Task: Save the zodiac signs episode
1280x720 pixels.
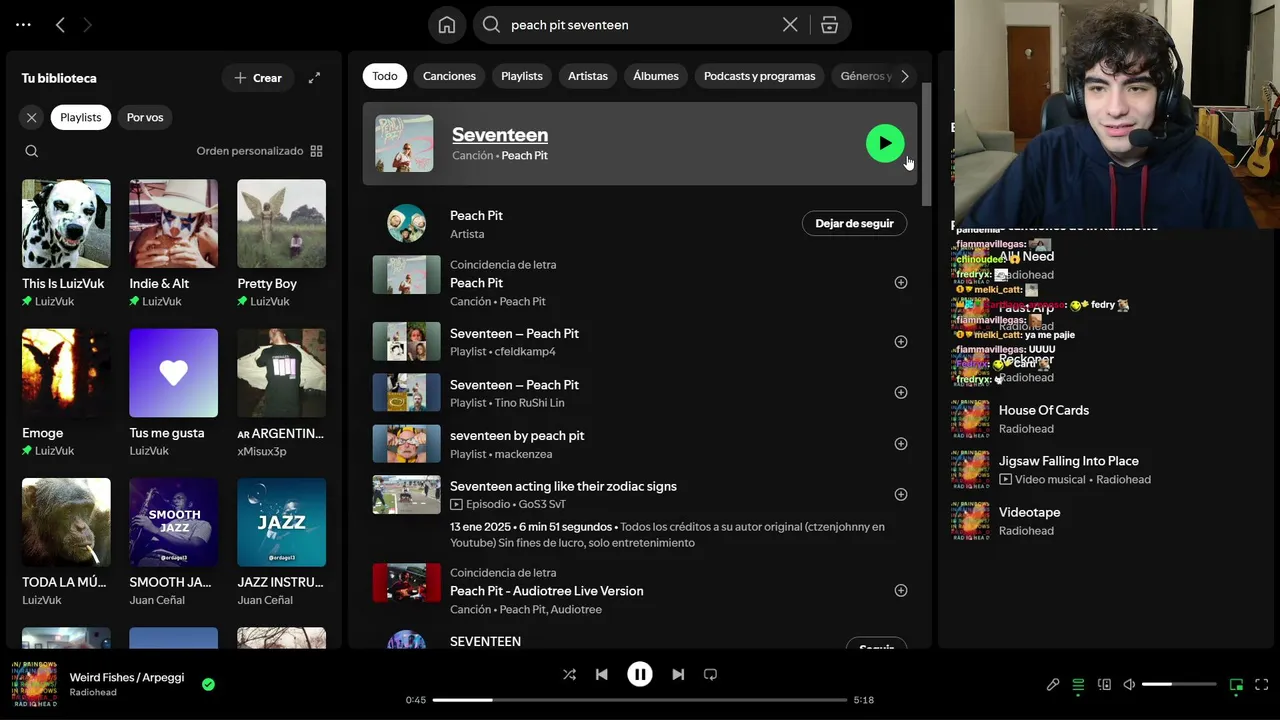Action: [x=901, y=495]
